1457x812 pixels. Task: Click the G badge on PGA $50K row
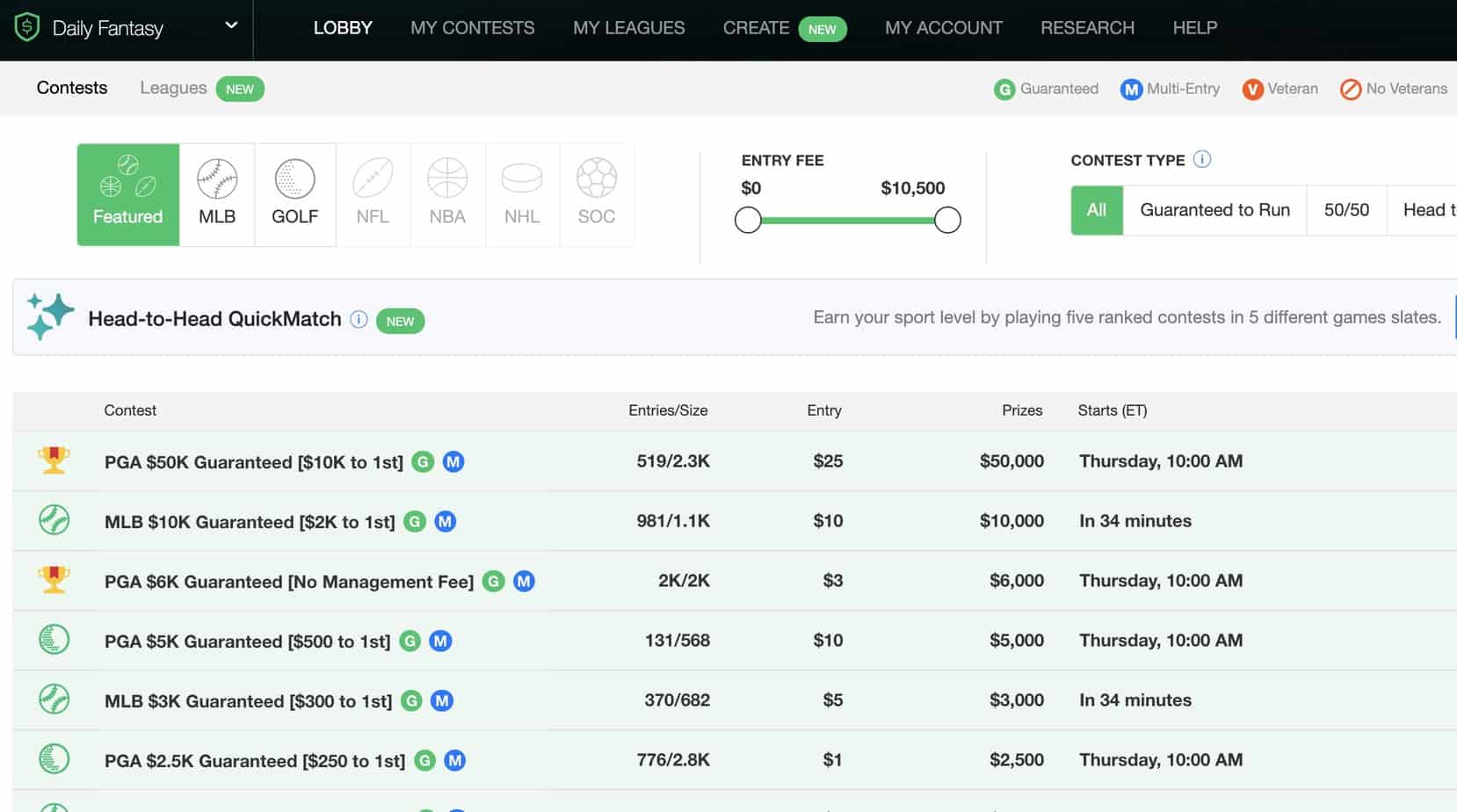(423, 461)
